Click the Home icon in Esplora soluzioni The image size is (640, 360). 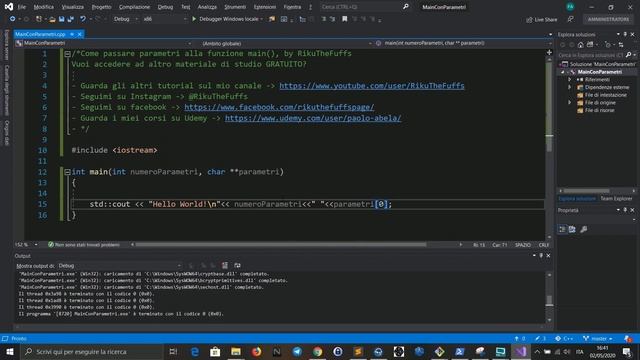click(x=580, y=44)
